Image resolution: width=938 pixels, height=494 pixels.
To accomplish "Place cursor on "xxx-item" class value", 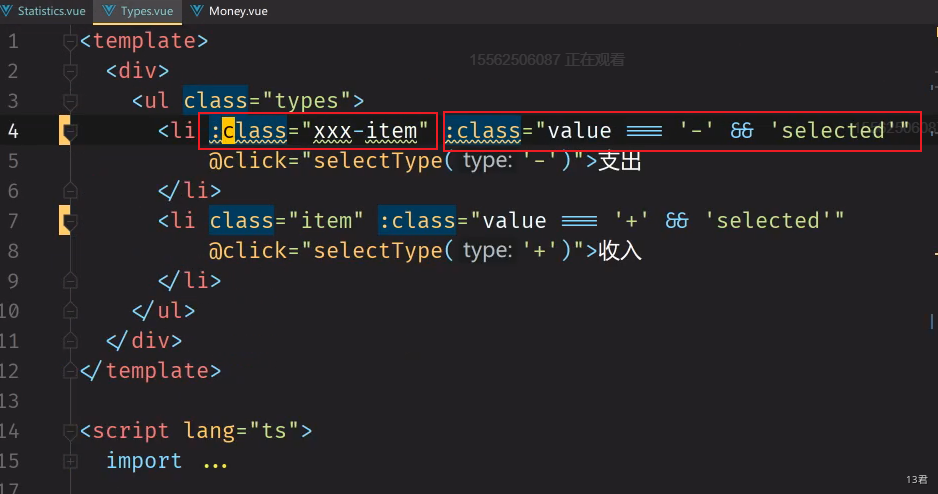I will 365,131.
